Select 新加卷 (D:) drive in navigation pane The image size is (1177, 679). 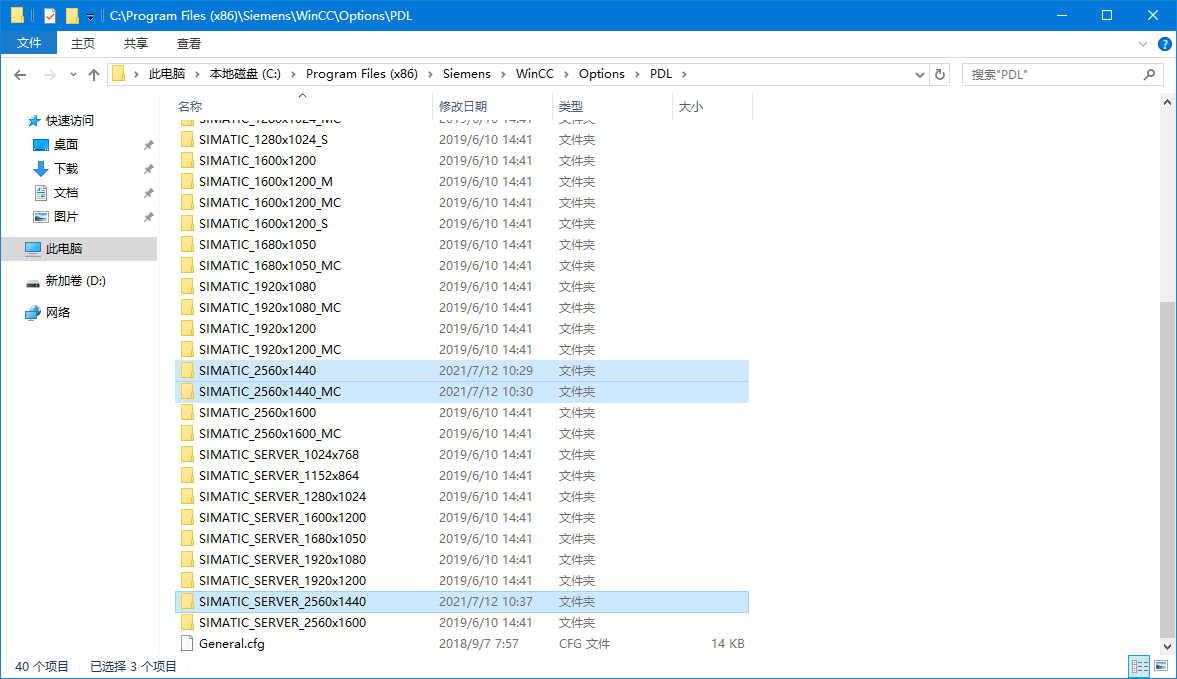coord(75,281)
